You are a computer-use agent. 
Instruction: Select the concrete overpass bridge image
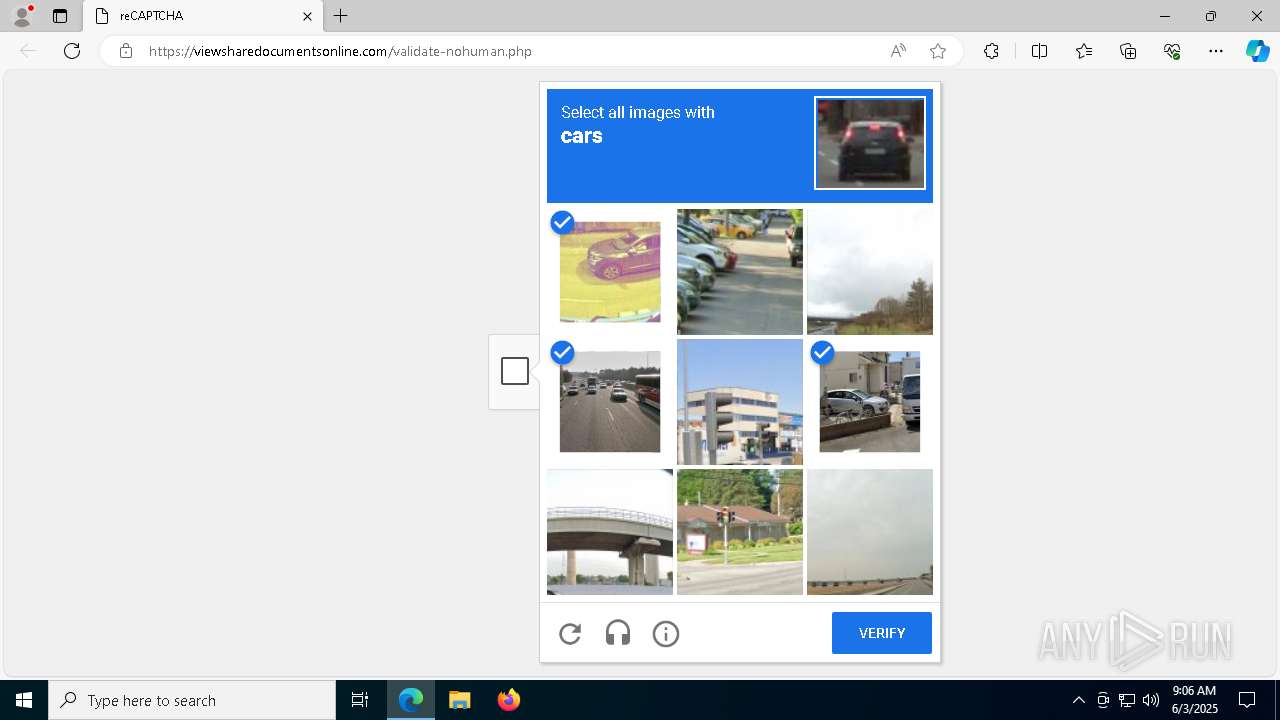pyautogui.click(x=610, y=532)
